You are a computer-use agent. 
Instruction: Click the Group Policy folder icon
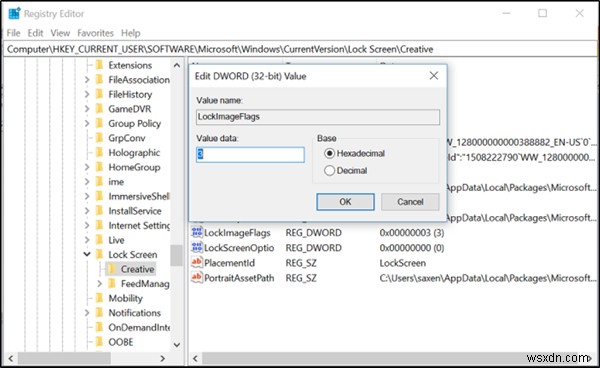click(x=99, y=123)
